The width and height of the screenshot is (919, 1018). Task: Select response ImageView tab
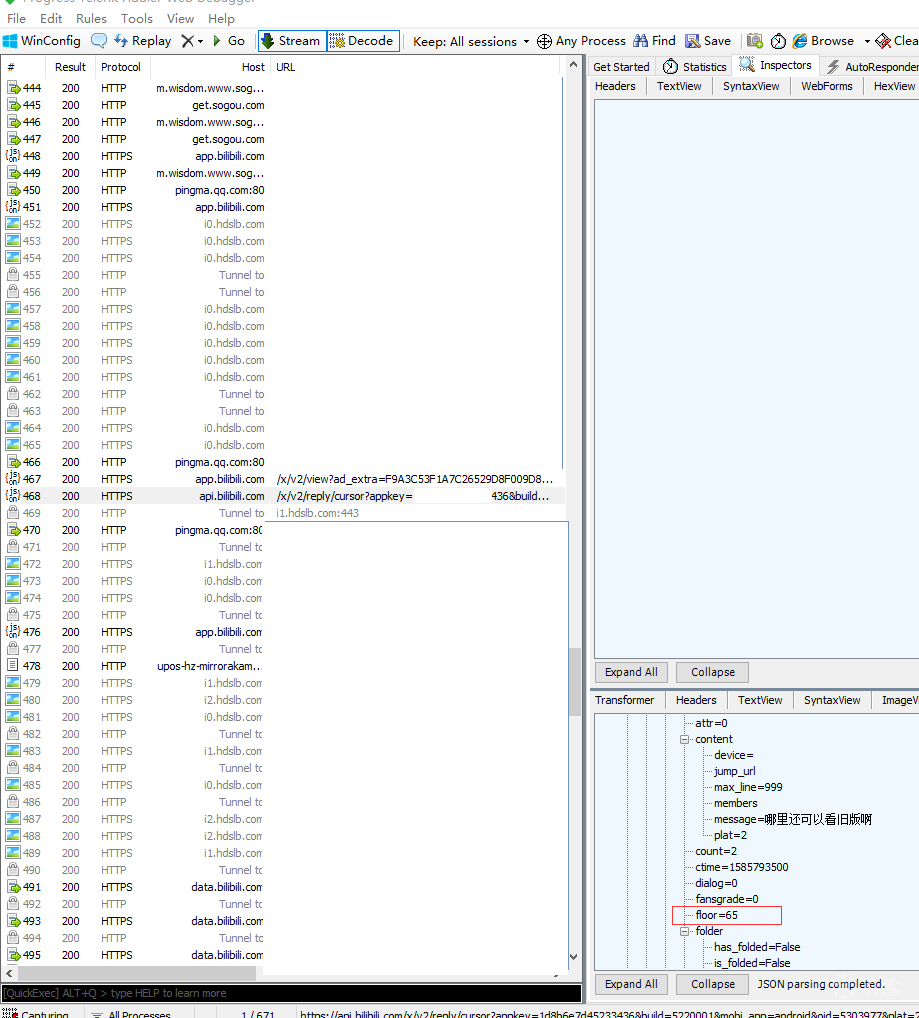click(x=900, y=700)
